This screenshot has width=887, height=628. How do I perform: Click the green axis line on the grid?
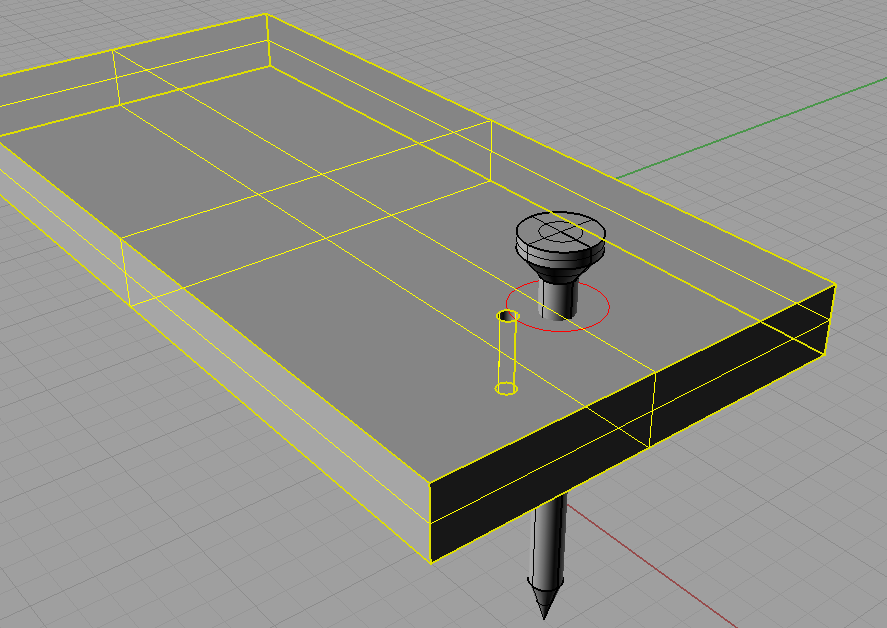pos(752,129)
